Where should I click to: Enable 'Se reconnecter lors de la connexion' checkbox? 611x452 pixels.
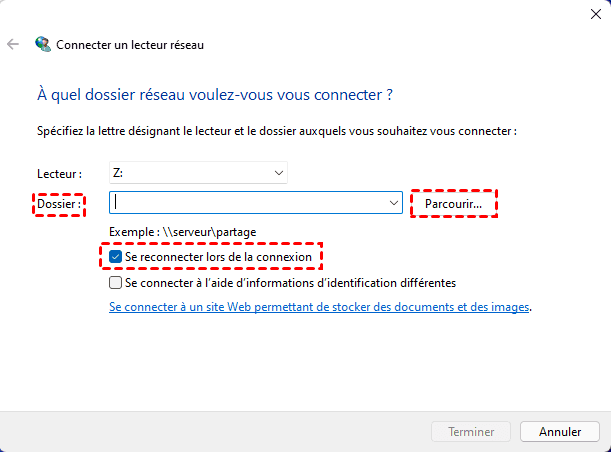[x=117, y=258]
